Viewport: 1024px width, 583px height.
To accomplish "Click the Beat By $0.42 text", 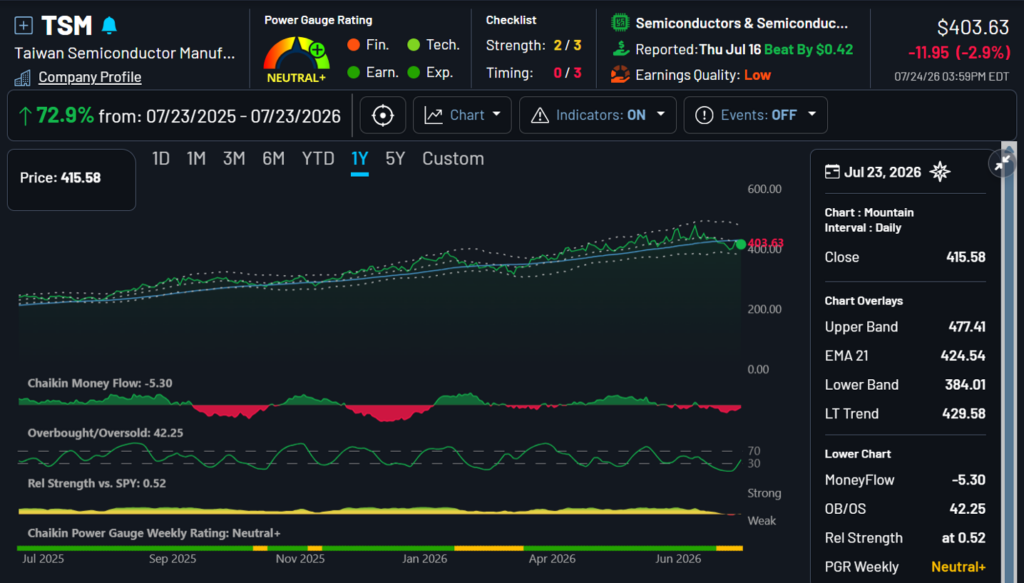I will (808, 50).
